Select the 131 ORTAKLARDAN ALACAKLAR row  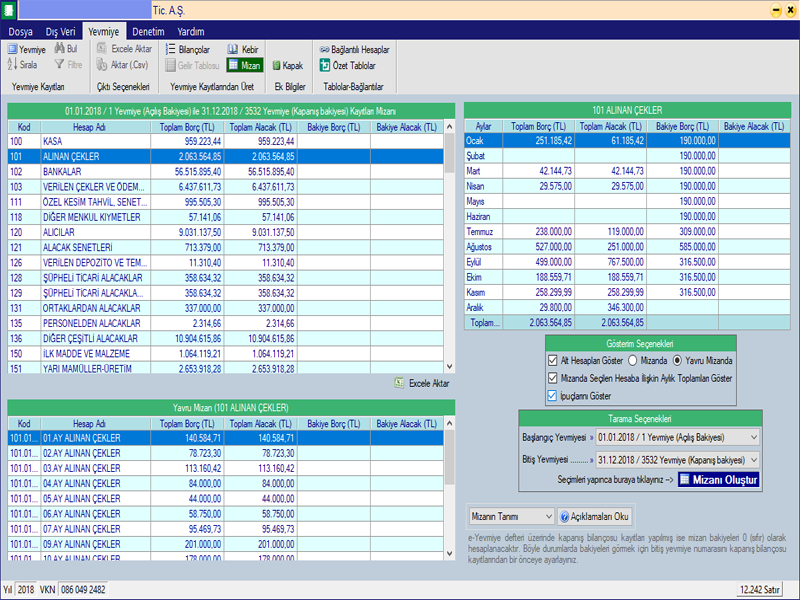(226, 308)
